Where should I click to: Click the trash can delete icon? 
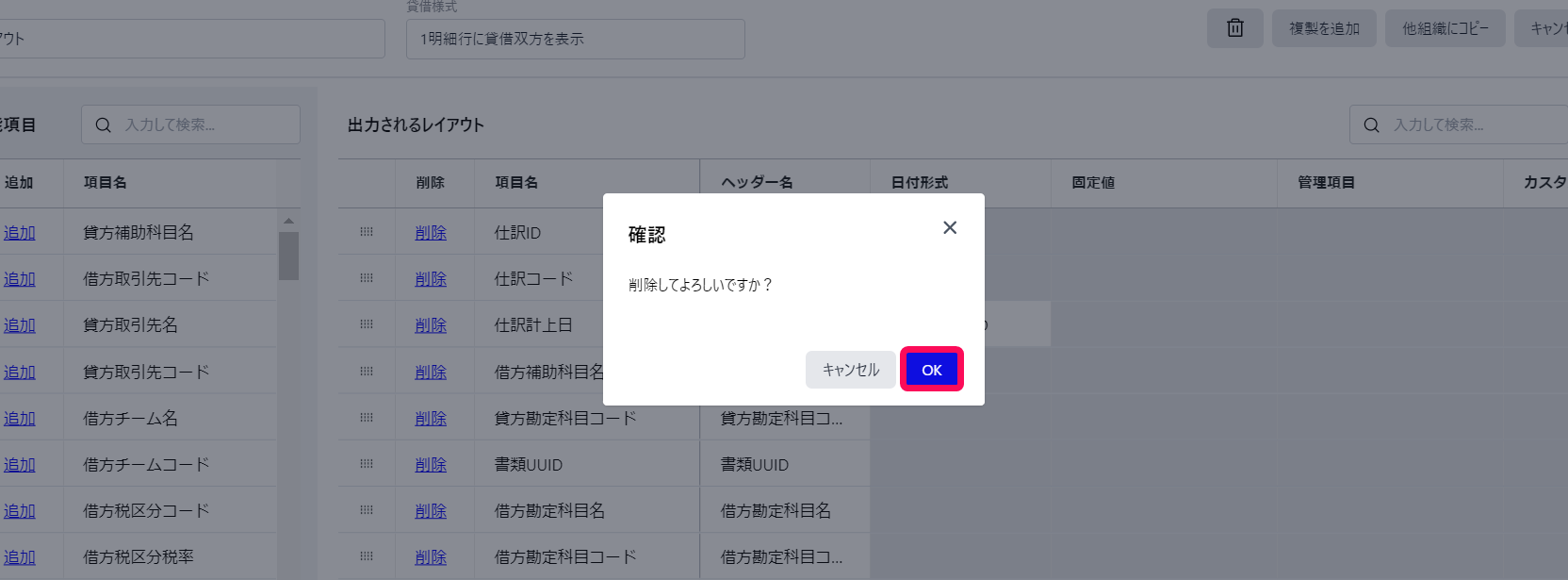[1235, 28]
